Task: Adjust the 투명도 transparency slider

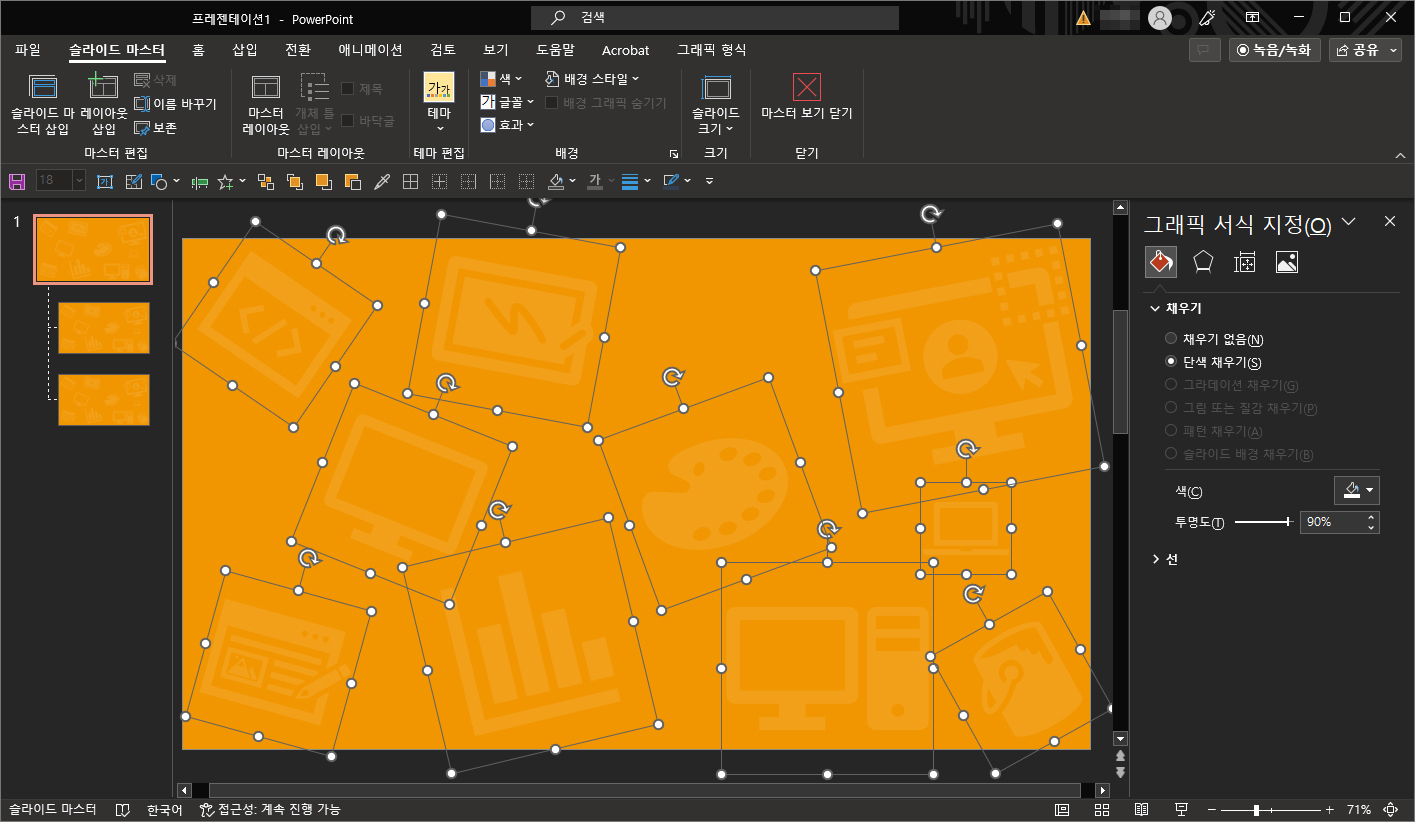Action: 1264,522
